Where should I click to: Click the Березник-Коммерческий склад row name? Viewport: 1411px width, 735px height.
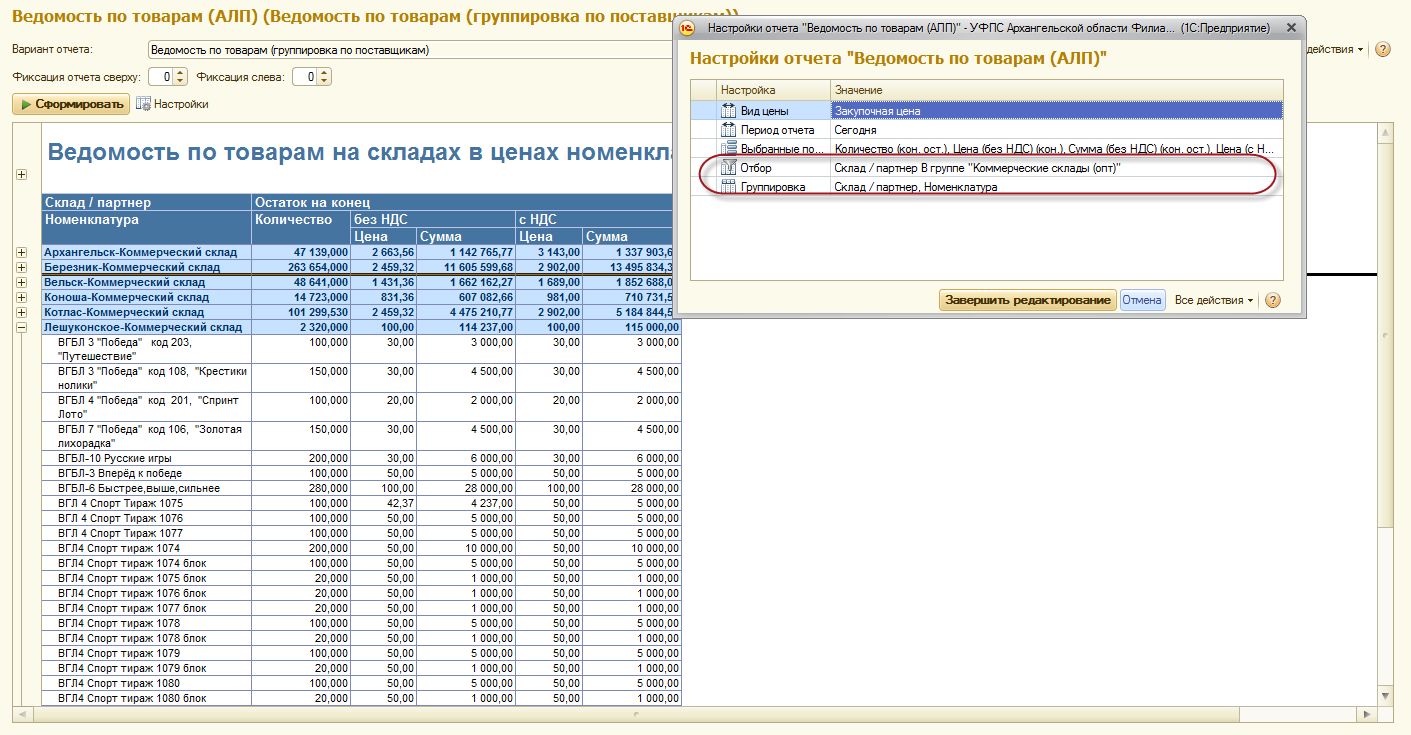coord(132,268)
